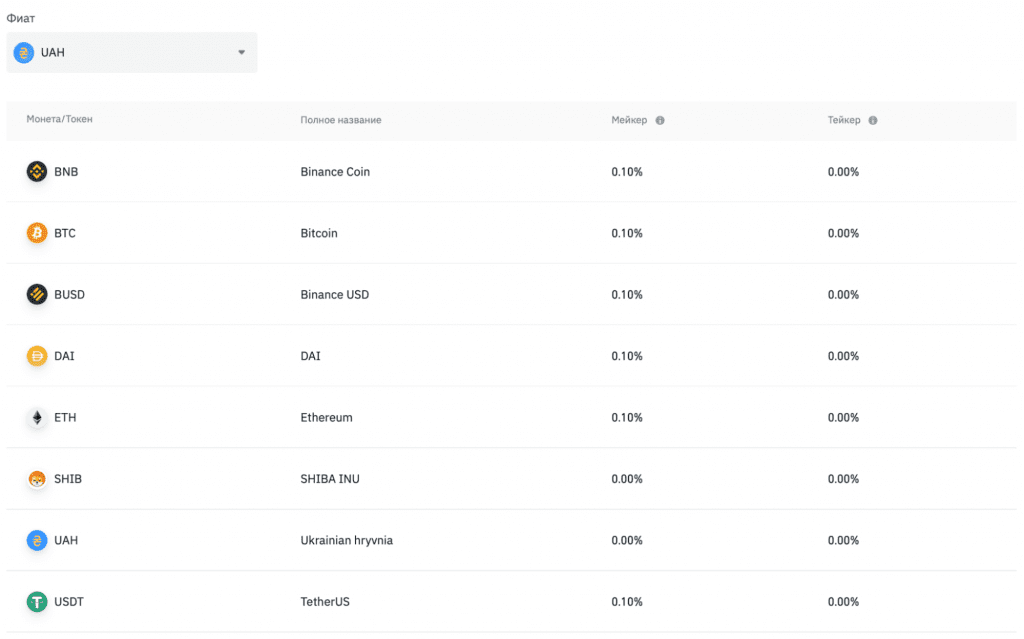Image resolution: width=1024 pixels, height=639 pixels.
Task: Click the UAH currency icon in dropdown
Action: (x=23, y=52)
